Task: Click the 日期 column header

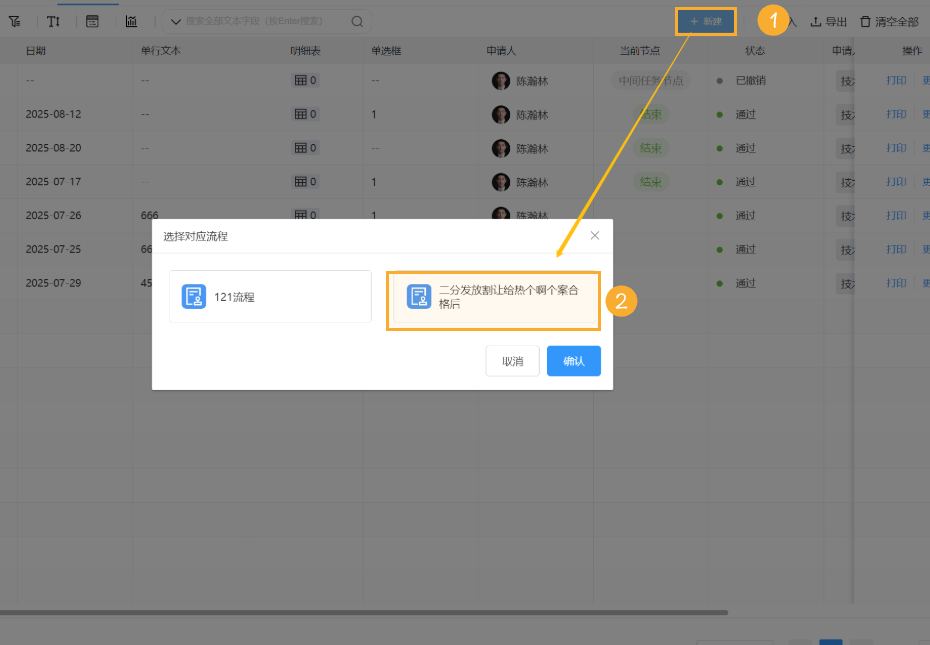Action: (36, 50)
